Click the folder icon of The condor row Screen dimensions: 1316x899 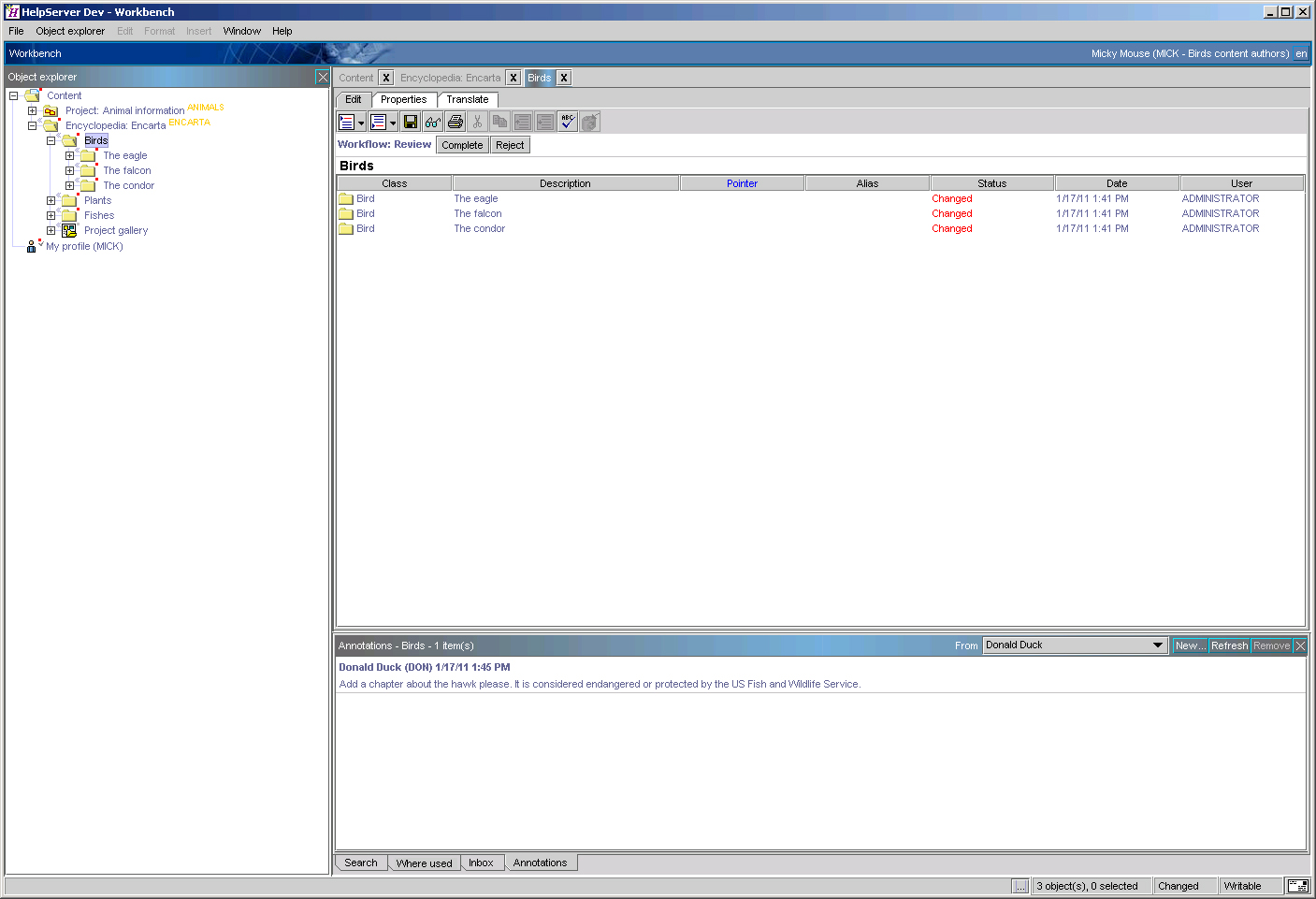346,228
